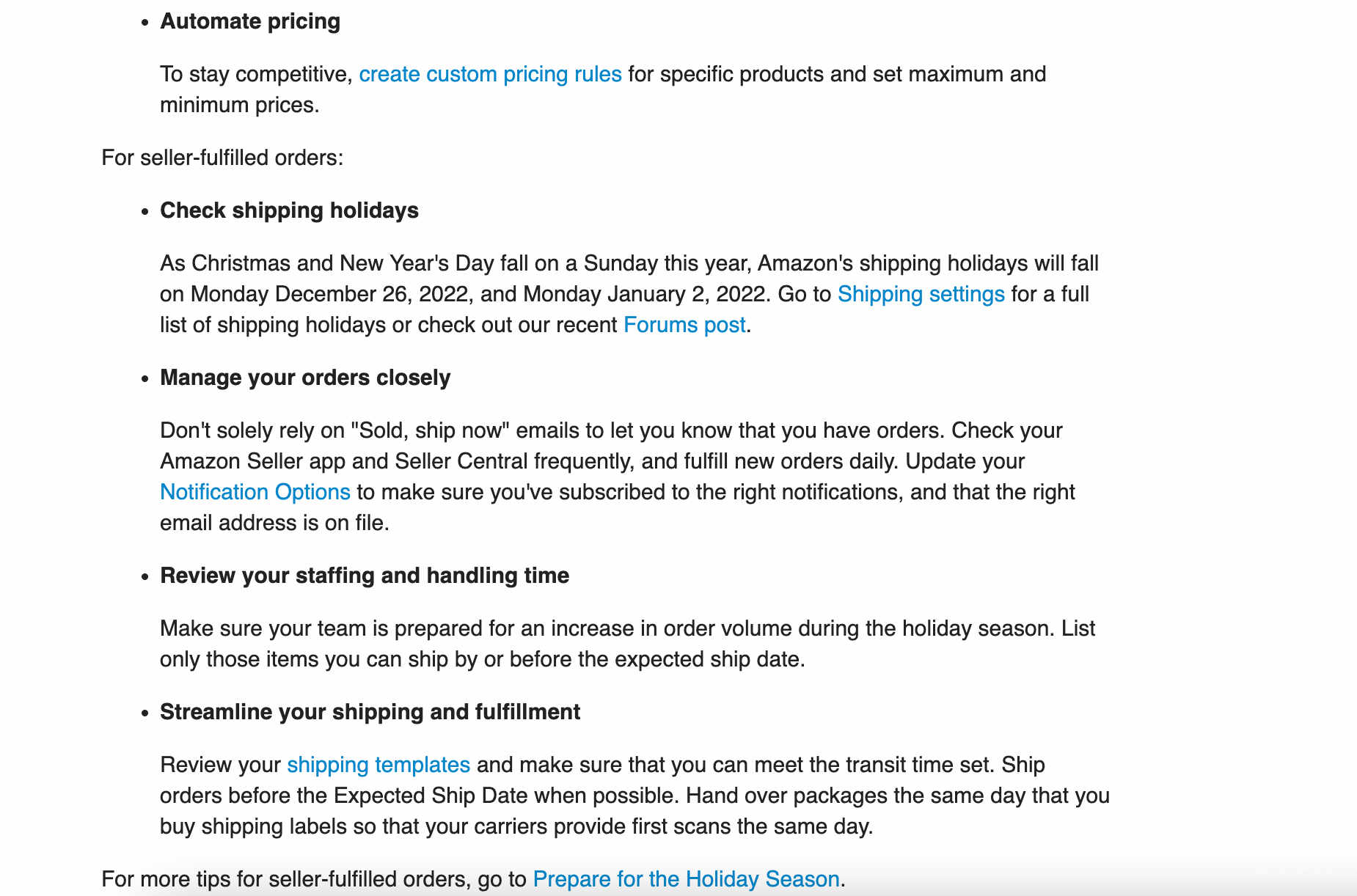Open the recent Forums post link
The image size is (1357, 896).
[x=684, y=325]
